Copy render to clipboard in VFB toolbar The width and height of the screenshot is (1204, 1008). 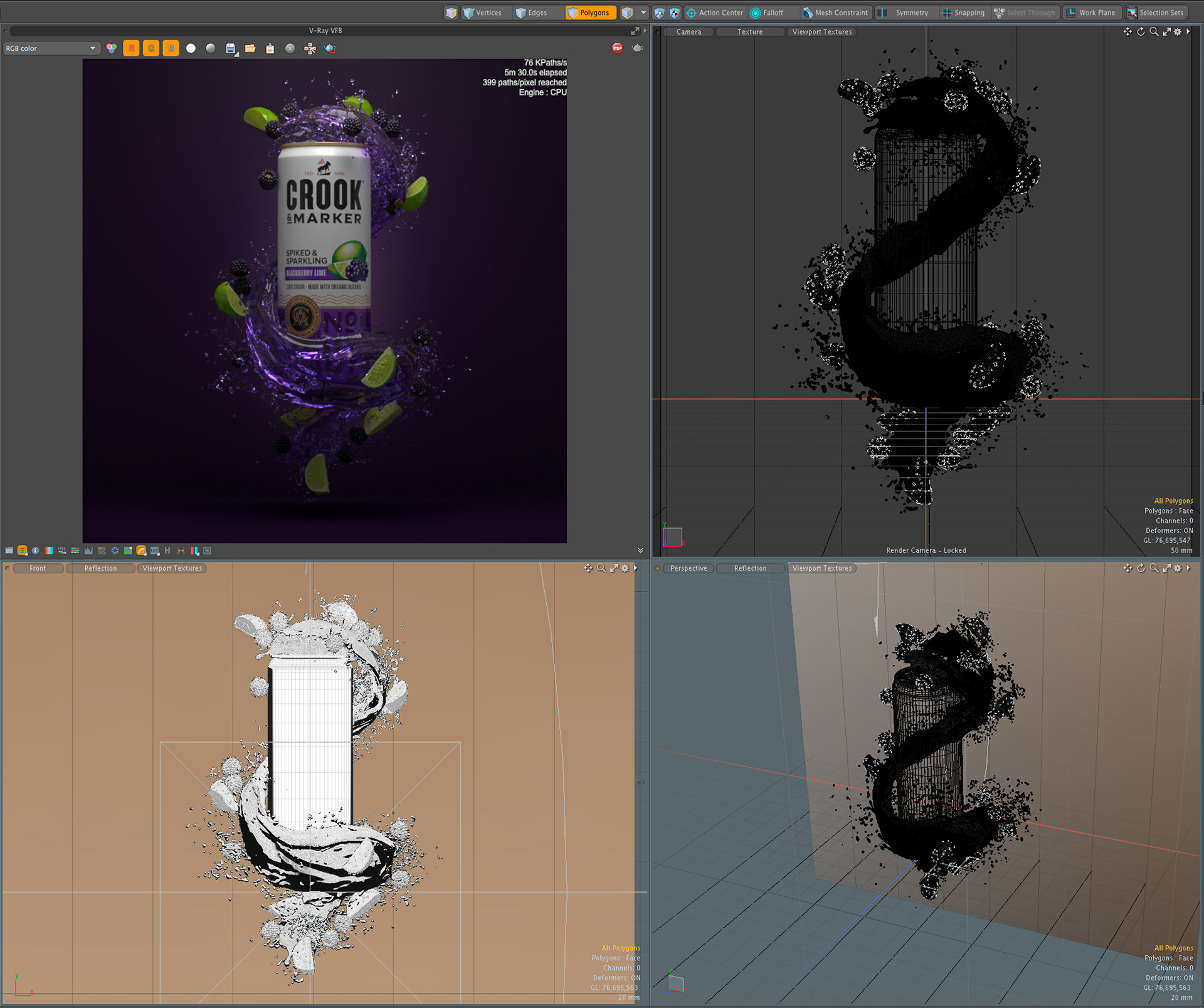point(270,48)
